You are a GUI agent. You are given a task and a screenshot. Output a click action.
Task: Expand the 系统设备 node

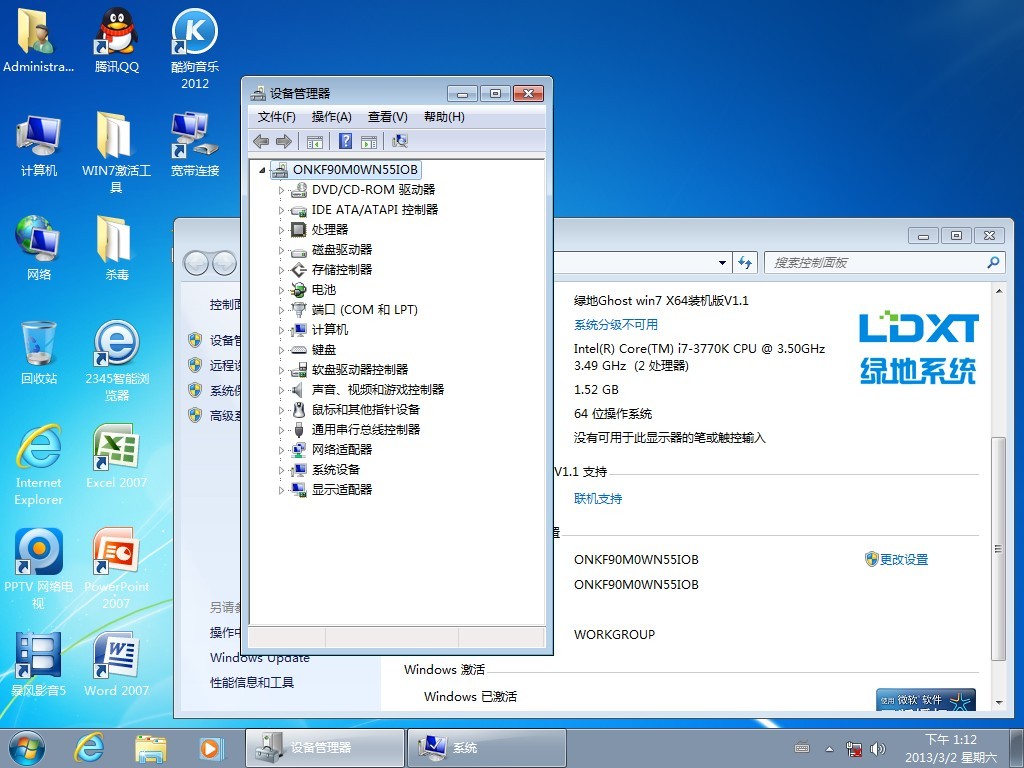pyautogui.click(x=281, y=470)
